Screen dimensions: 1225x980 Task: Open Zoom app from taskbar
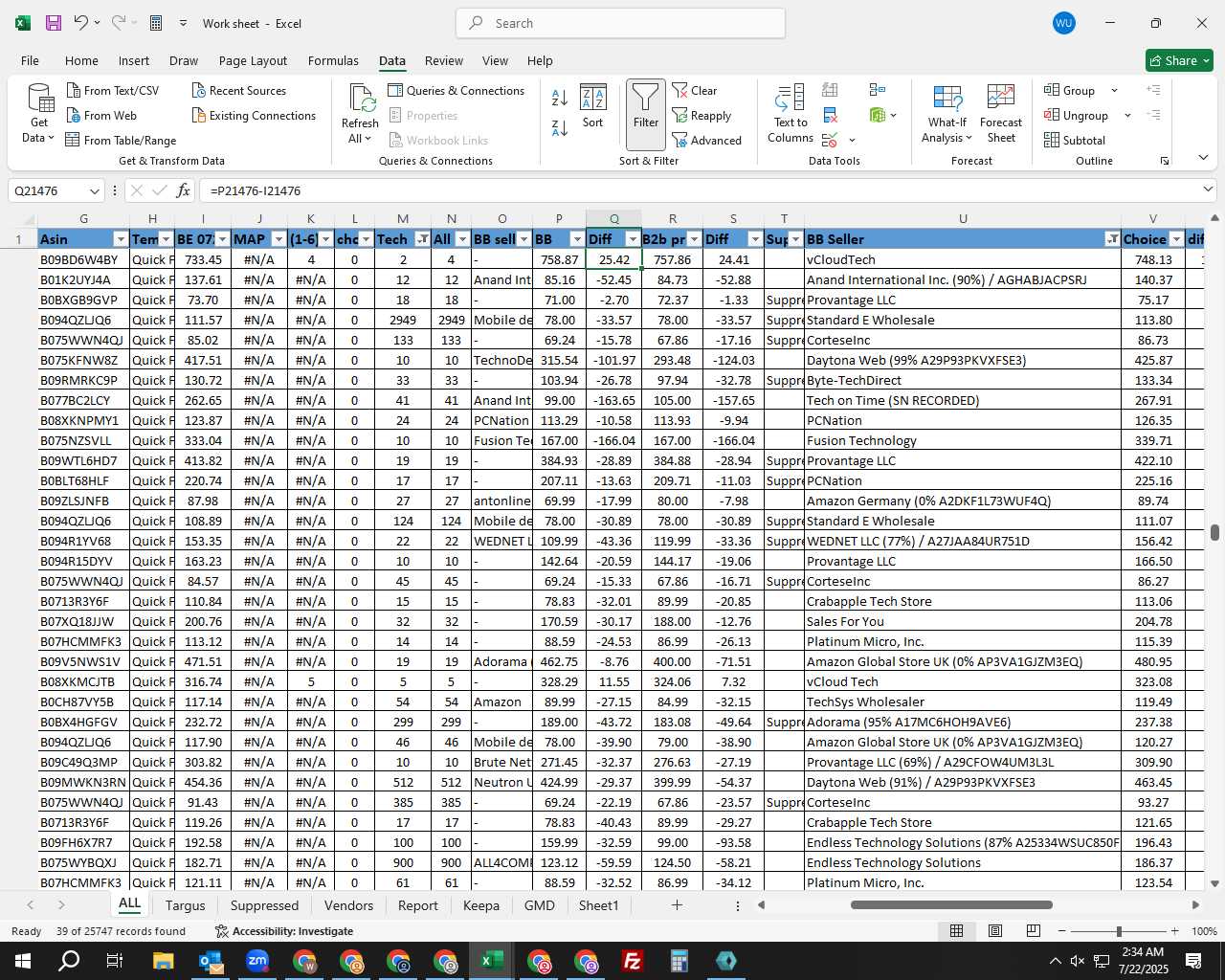tap(257, 961)
